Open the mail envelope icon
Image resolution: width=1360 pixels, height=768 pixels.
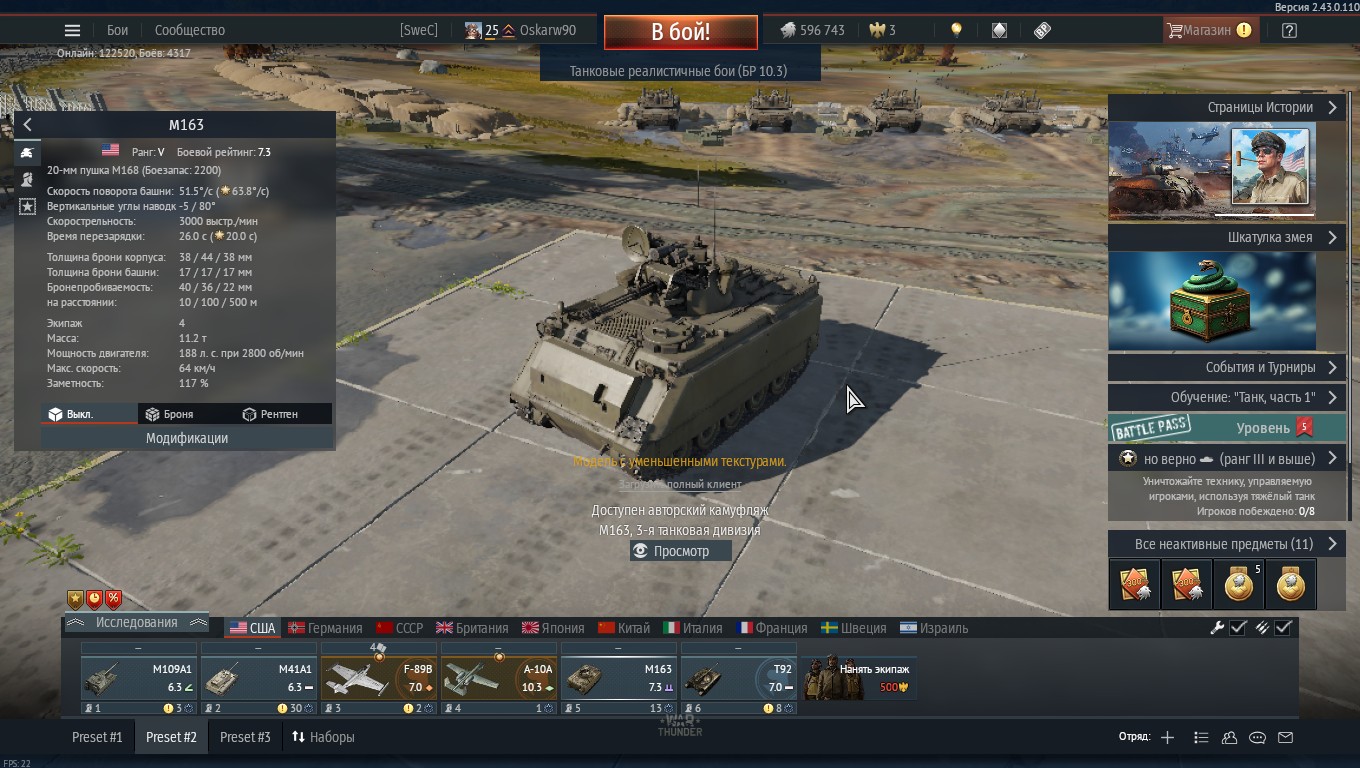[x=1286, y=737]
